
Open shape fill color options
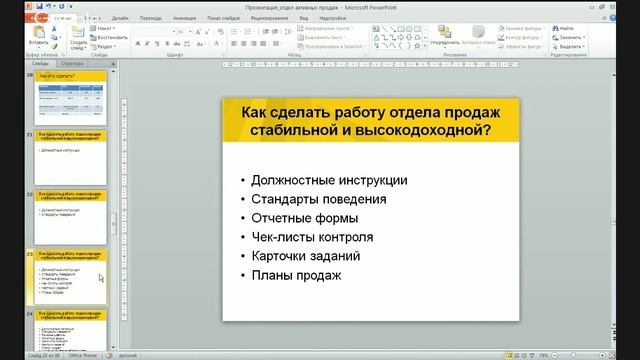tap(521, 28)
